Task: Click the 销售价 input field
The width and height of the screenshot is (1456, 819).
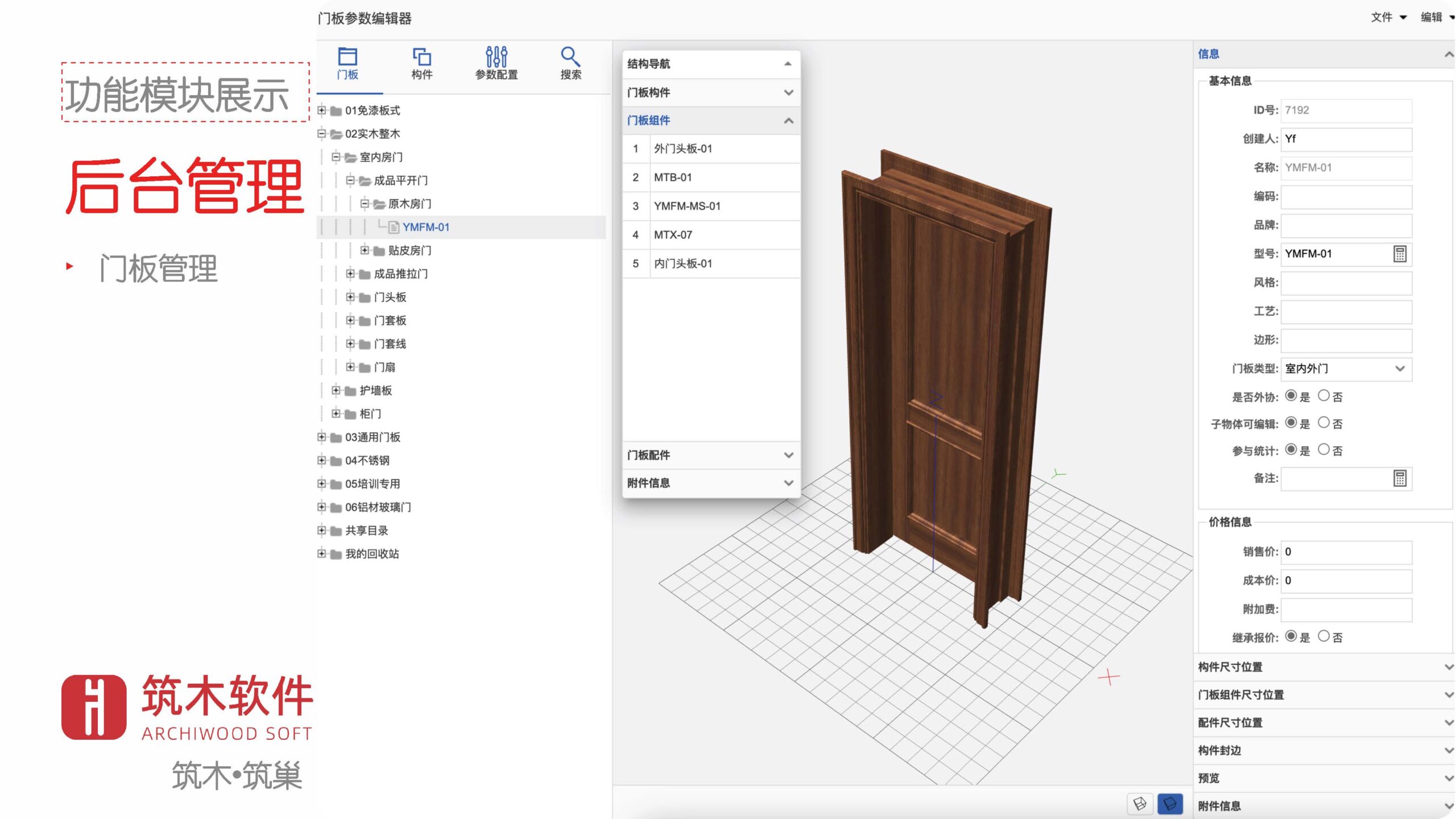Action: pyautogui.click(x=1346, y=552)
